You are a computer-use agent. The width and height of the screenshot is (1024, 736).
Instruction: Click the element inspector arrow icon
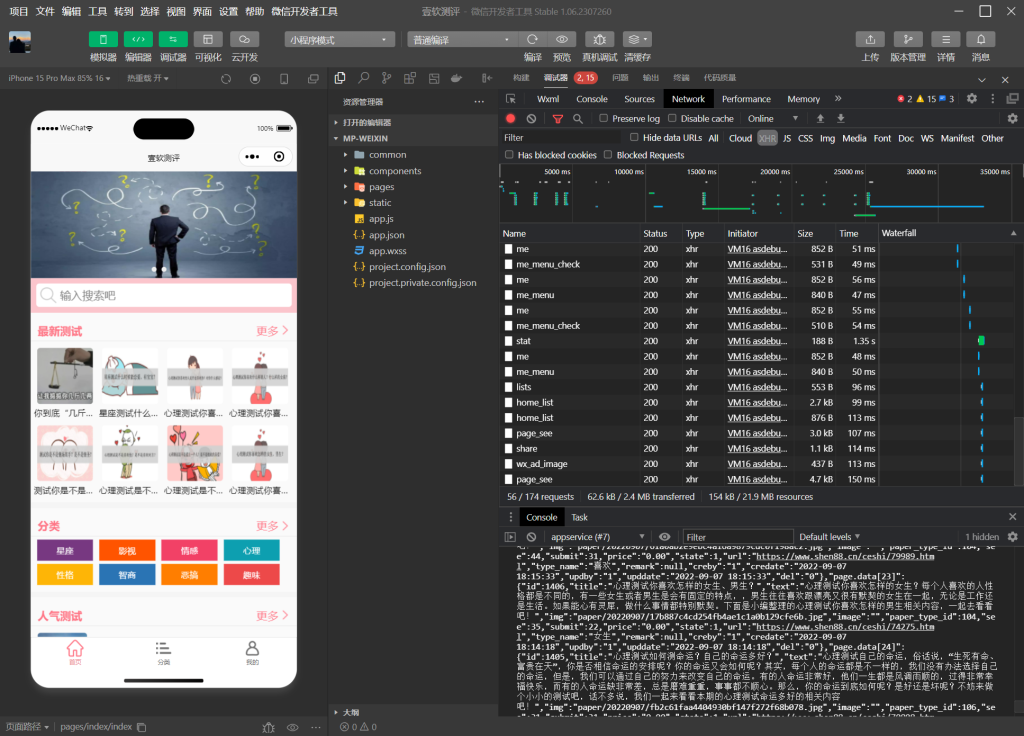[x=511, y=99]
